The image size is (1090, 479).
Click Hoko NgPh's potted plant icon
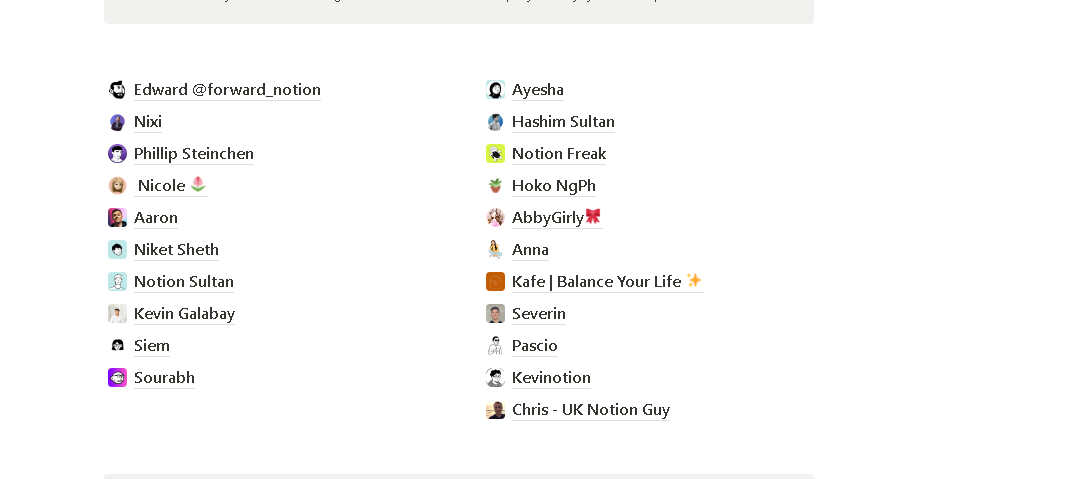495,186
